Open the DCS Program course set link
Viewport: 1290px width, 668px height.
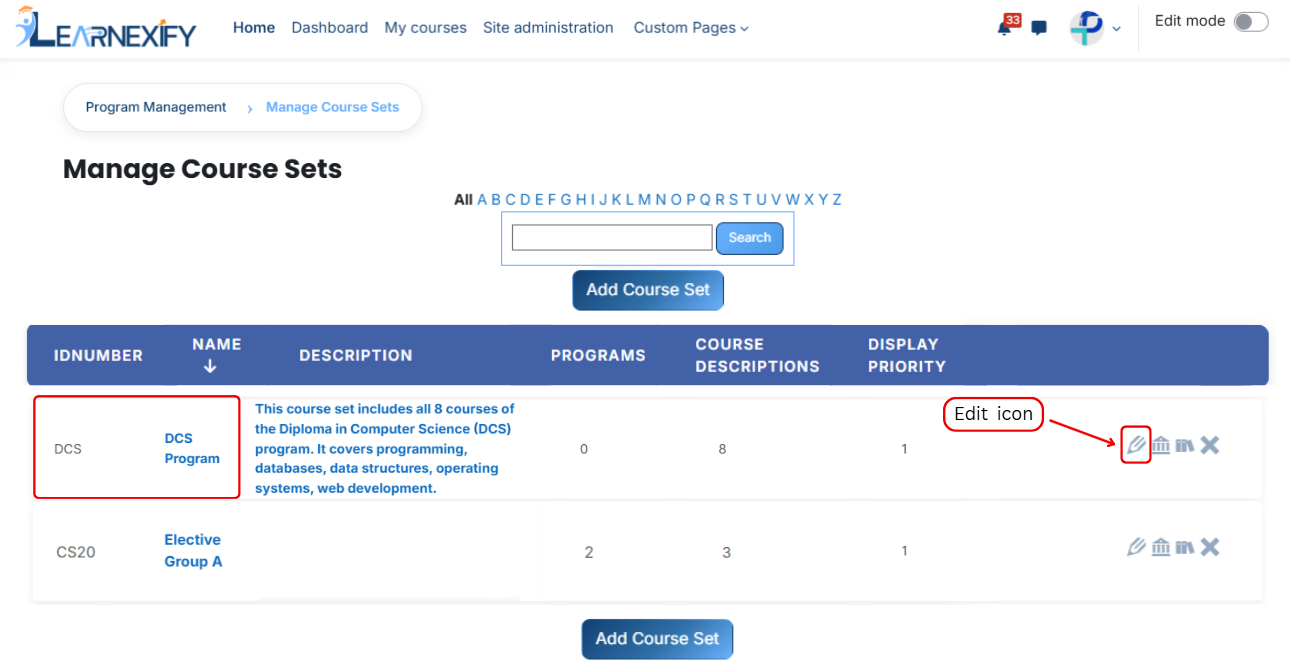[192, 448]
